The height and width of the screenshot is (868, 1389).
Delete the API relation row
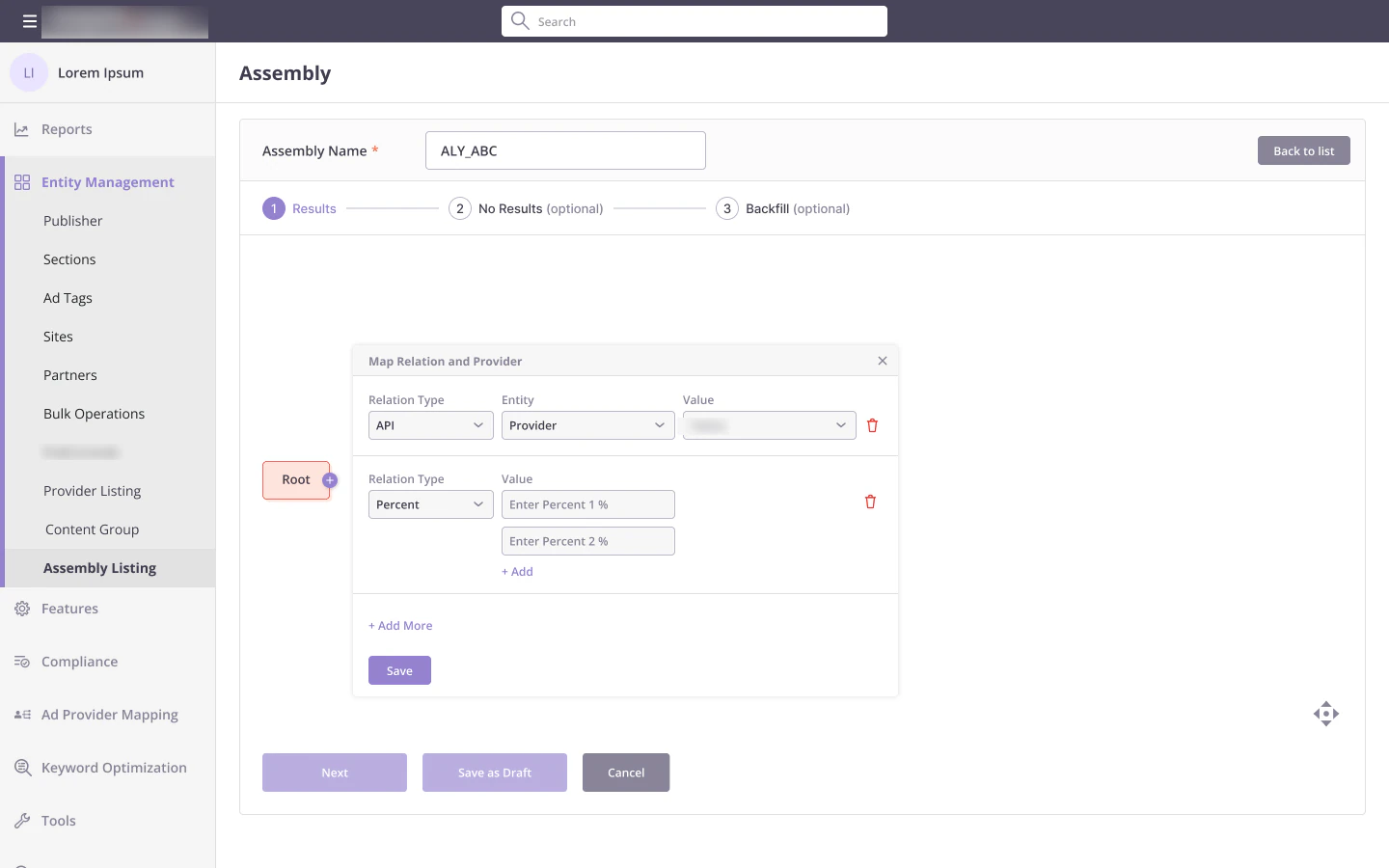point(873,425)
